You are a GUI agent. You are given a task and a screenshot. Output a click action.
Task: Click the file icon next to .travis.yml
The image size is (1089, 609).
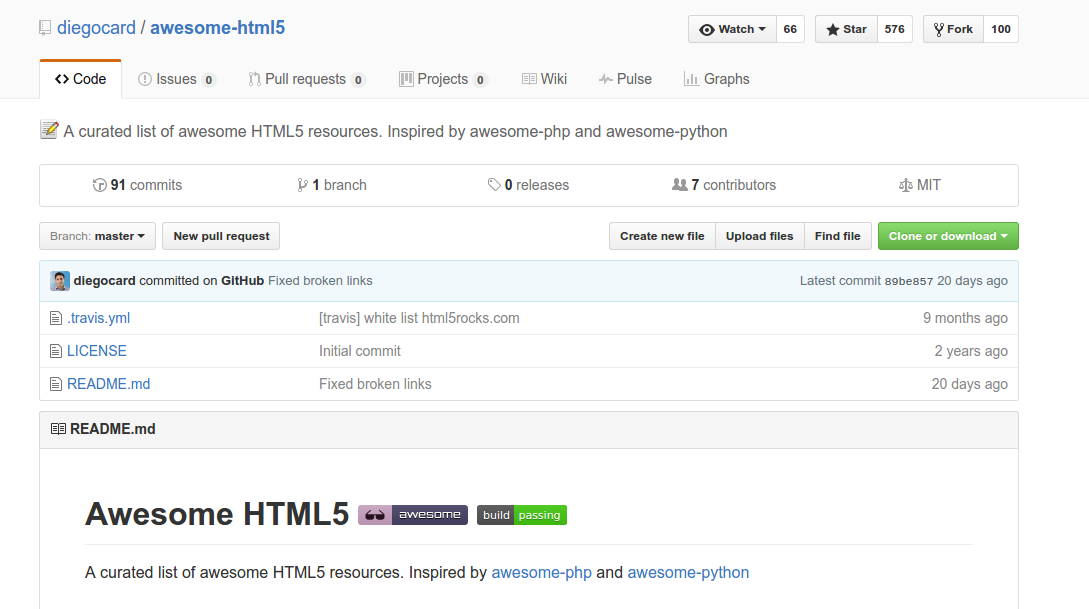click(x=56, y=319)
